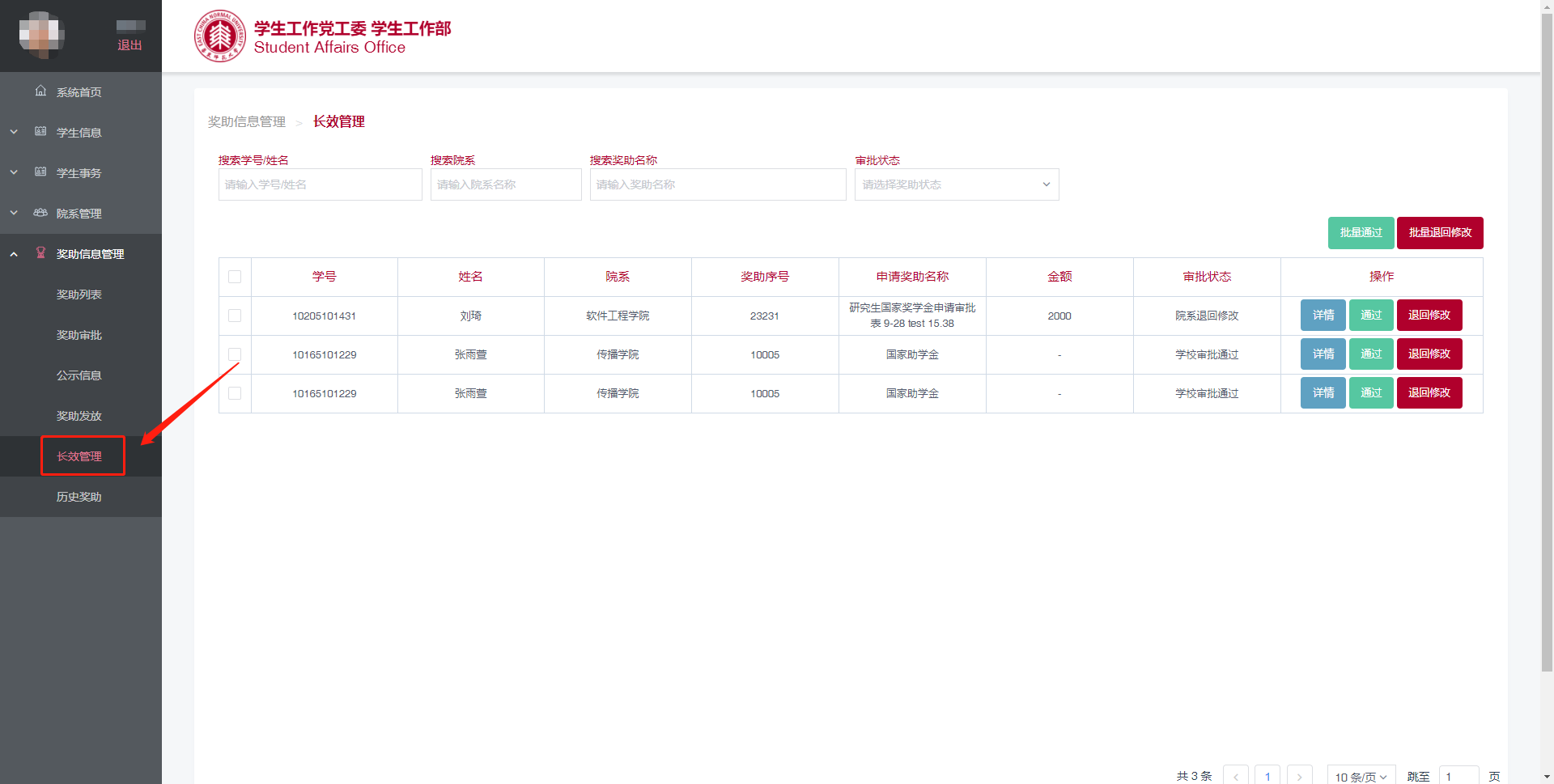Focus the 搜索学号/姓名 input field

320,184
